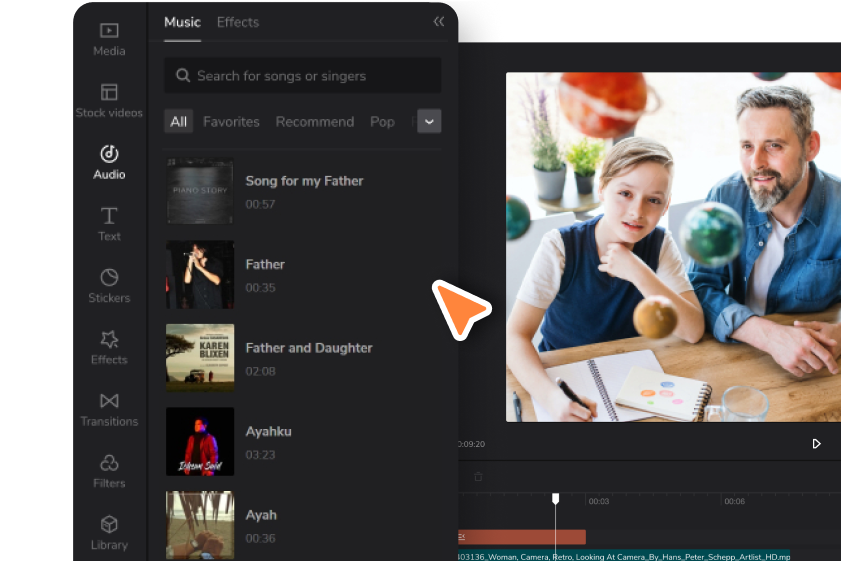Filter songs by Recommend category
Screen dimensions: 841x561
[315, 122]
